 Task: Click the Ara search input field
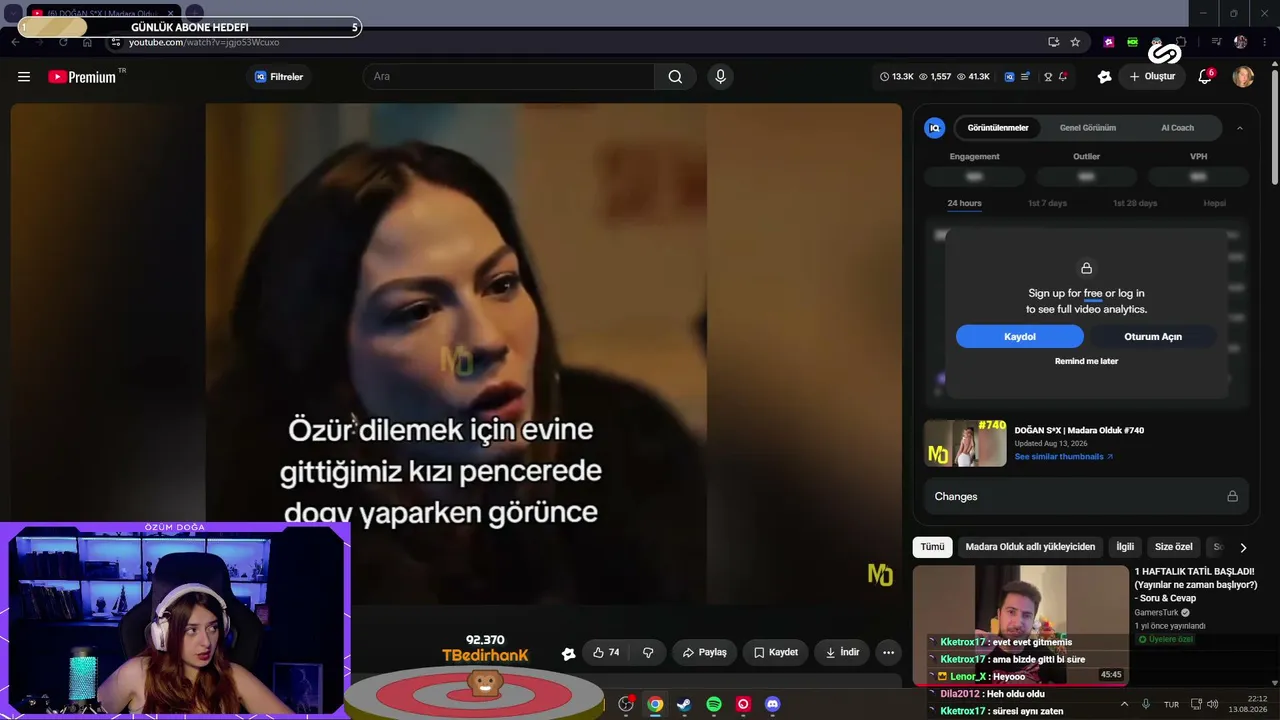(x=508, y=77)
